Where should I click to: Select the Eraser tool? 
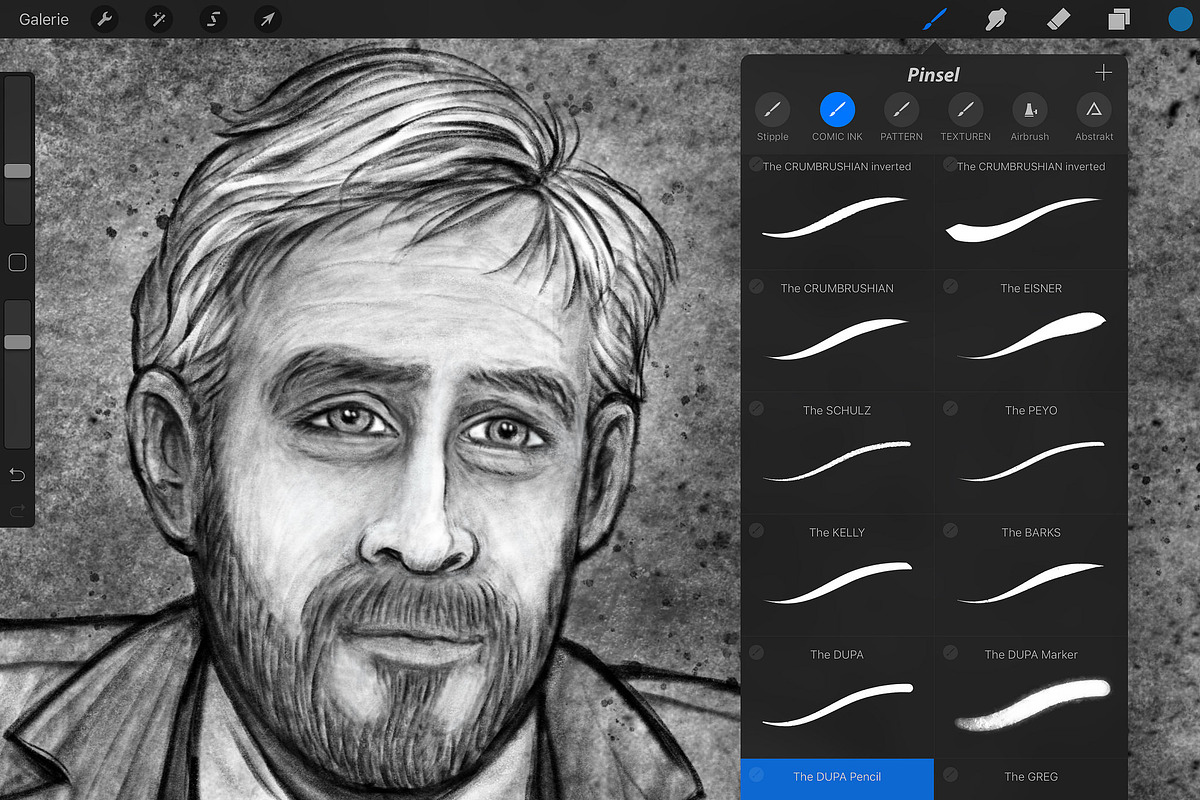(1058, 19)
